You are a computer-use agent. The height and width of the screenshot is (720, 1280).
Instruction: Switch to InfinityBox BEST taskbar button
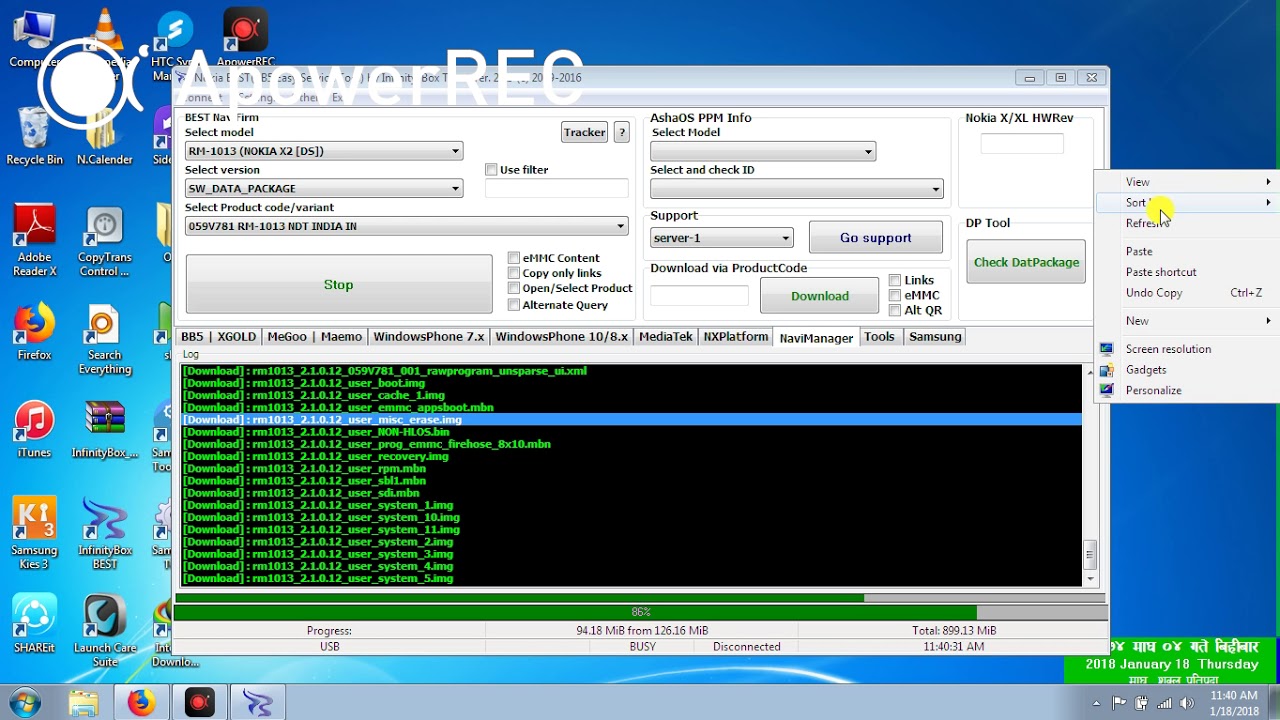coord(258,703)
